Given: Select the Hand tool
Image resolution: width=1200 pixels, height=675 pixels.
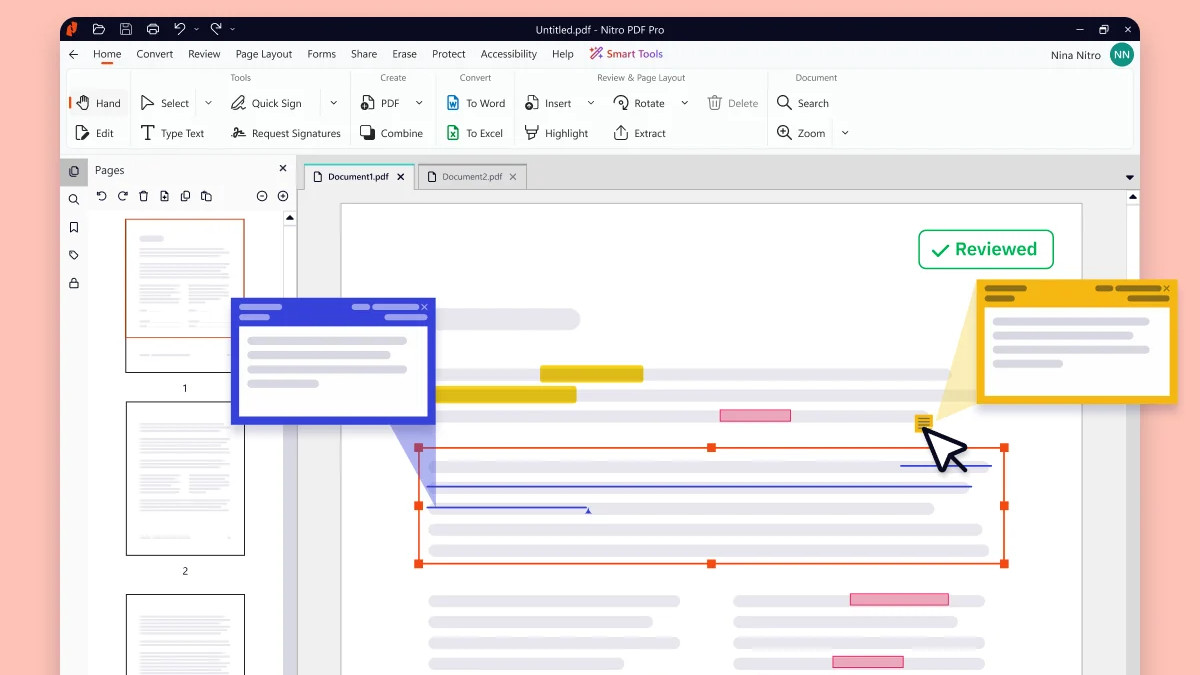Looking at the screenshot, I should coord(99,103).
